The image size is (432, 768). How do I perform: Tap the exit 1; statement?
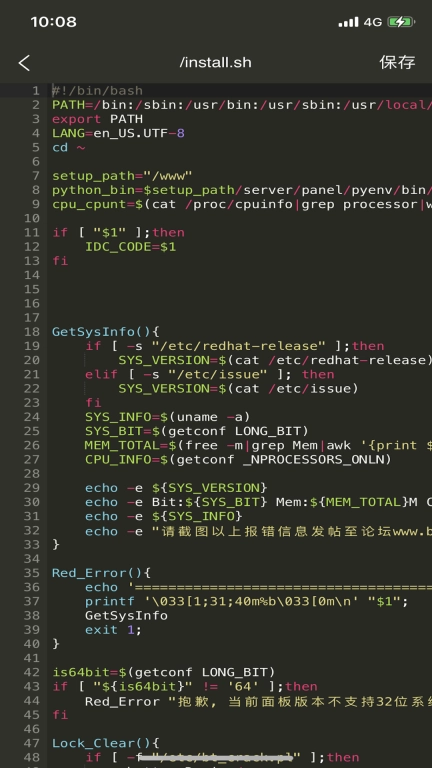[114, 629]
